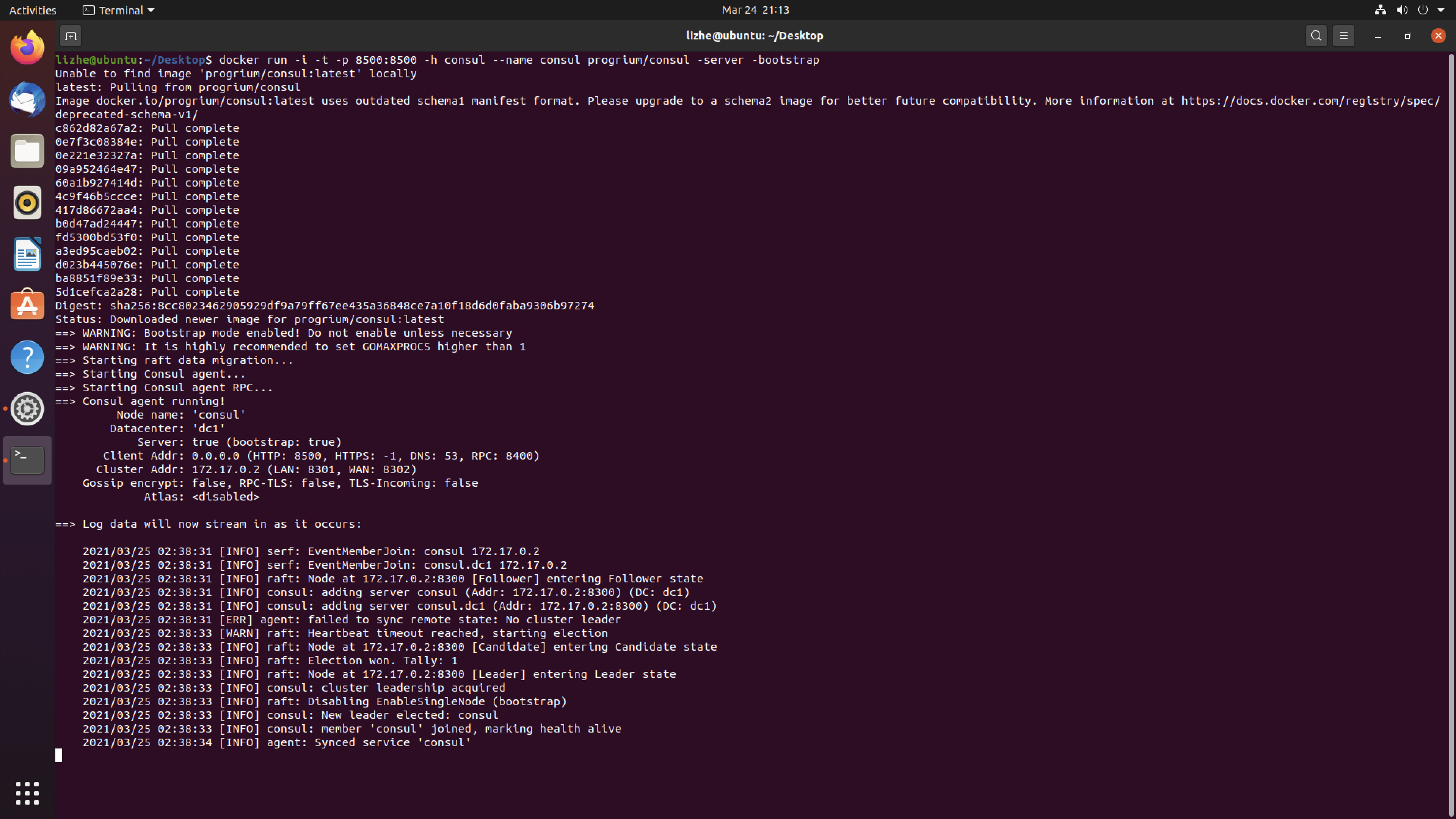Open Firefox from the dock
This screenshot has width=1456, height=819.
click(x=27, y=48)
